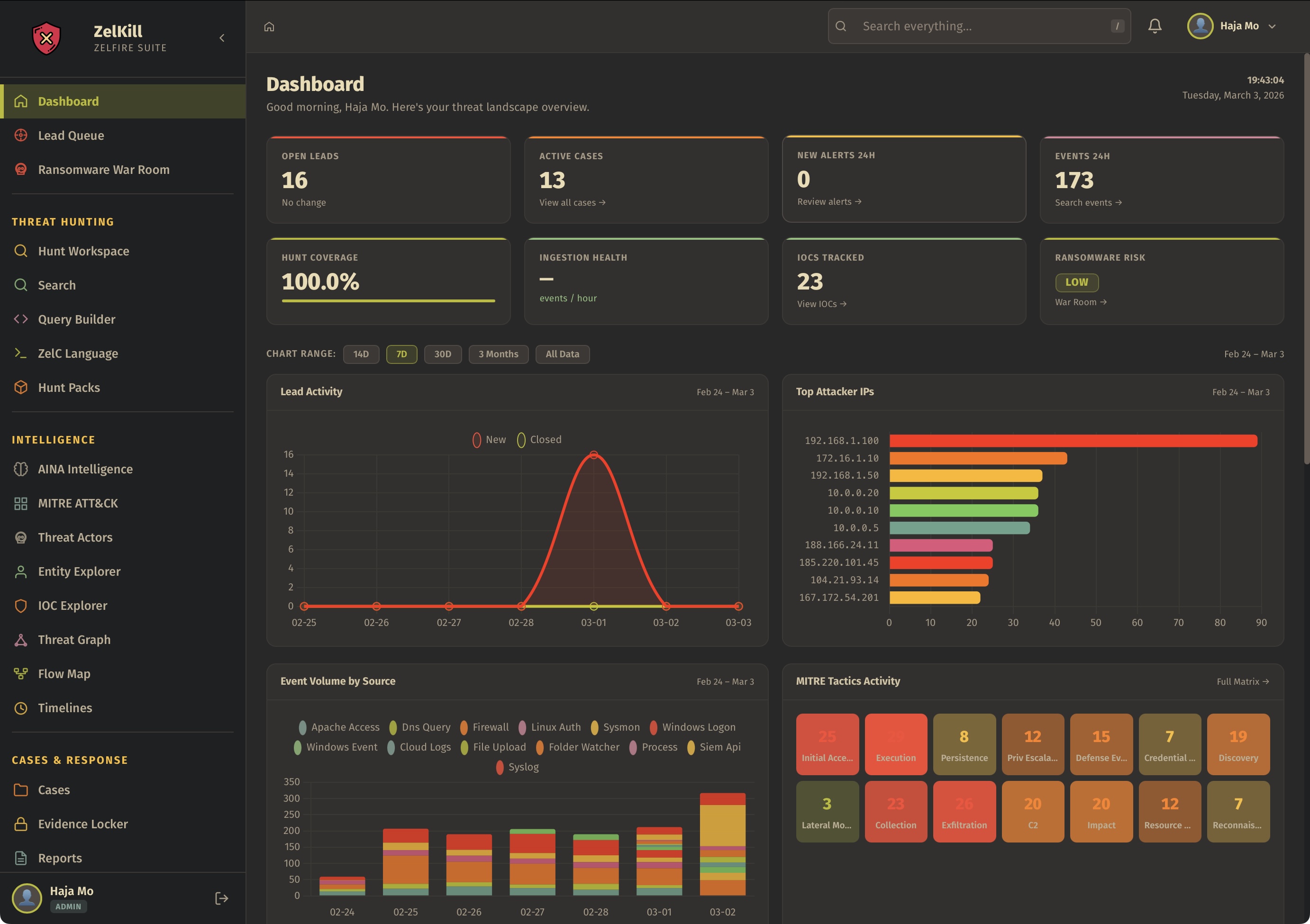The height and width of the screenshot is (924, 1310).
Task: Collapse the sidebar with the chevron
Action: click(x=222, y=38)
